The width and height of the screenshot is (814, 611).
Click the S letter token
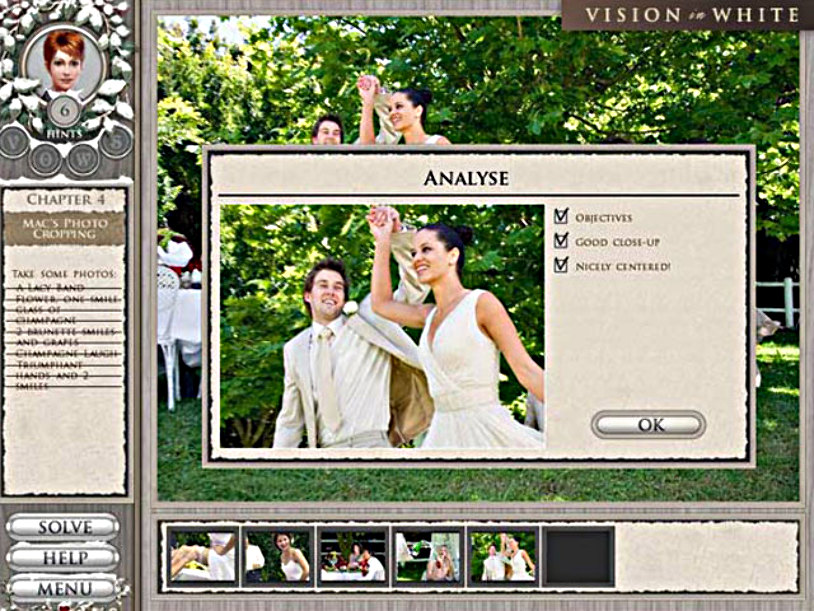(x=116, y=142)
